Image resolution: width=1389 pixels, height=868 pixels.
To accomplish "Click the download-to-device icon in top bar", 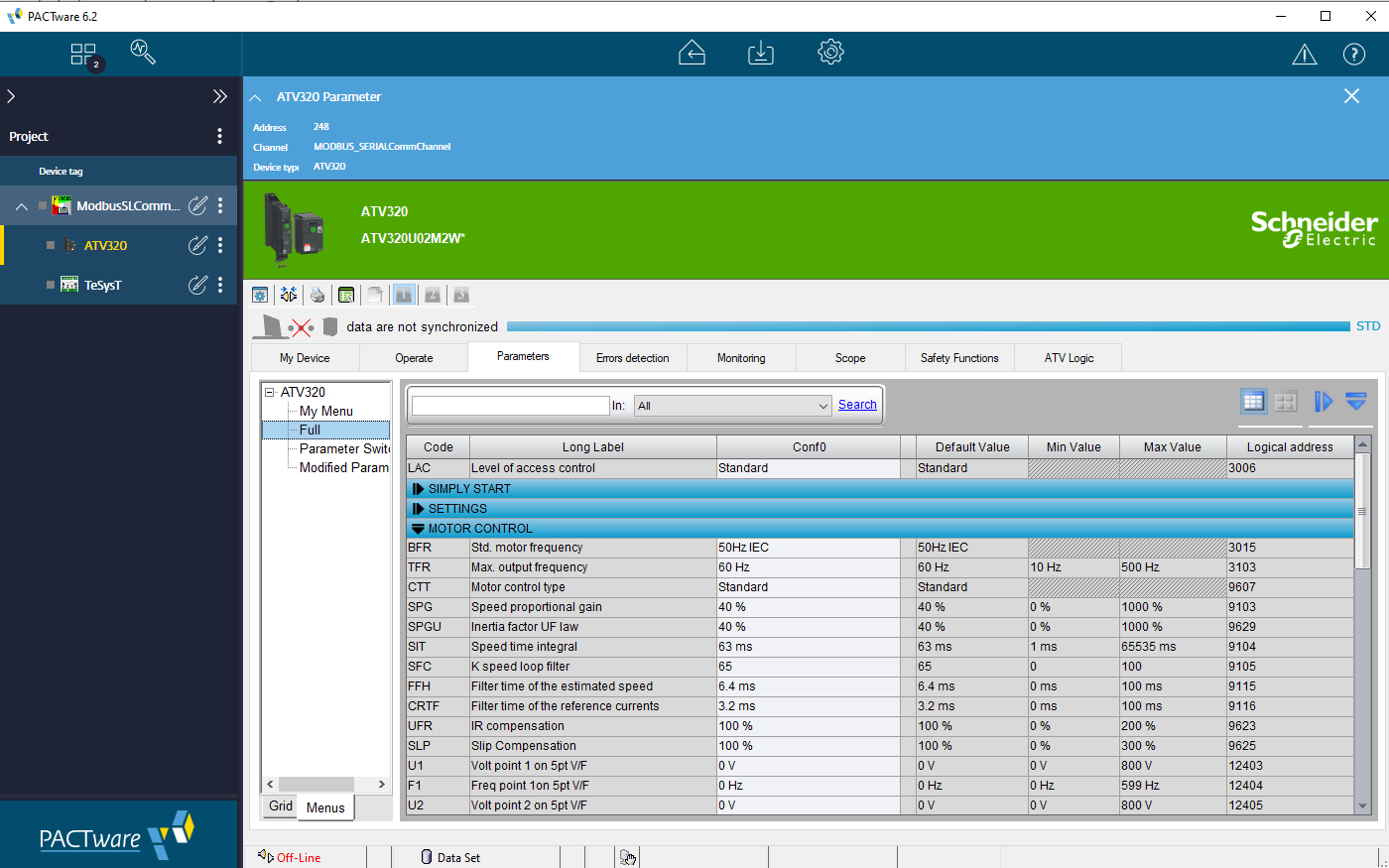I will [761, 53].
